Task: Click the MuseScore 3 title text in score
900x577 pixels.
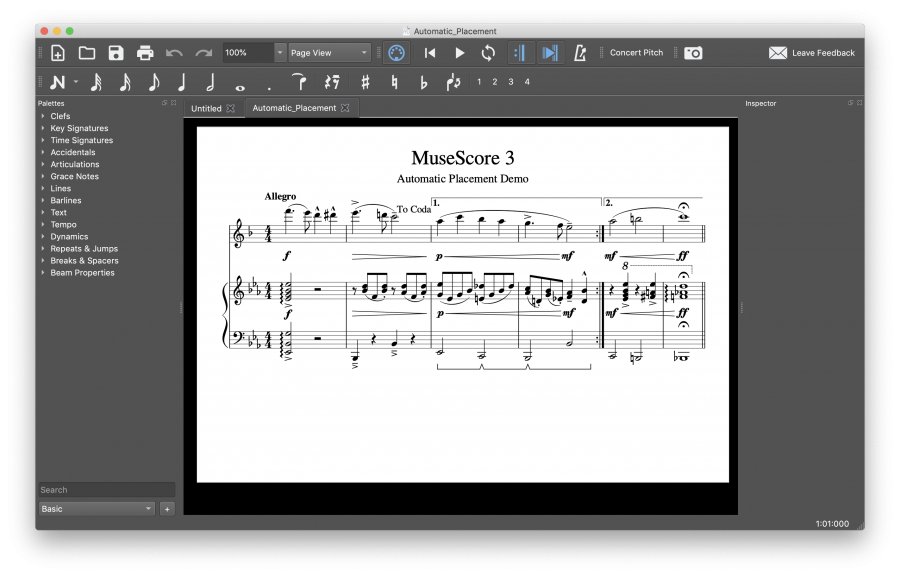Action: tap(463, 158)
